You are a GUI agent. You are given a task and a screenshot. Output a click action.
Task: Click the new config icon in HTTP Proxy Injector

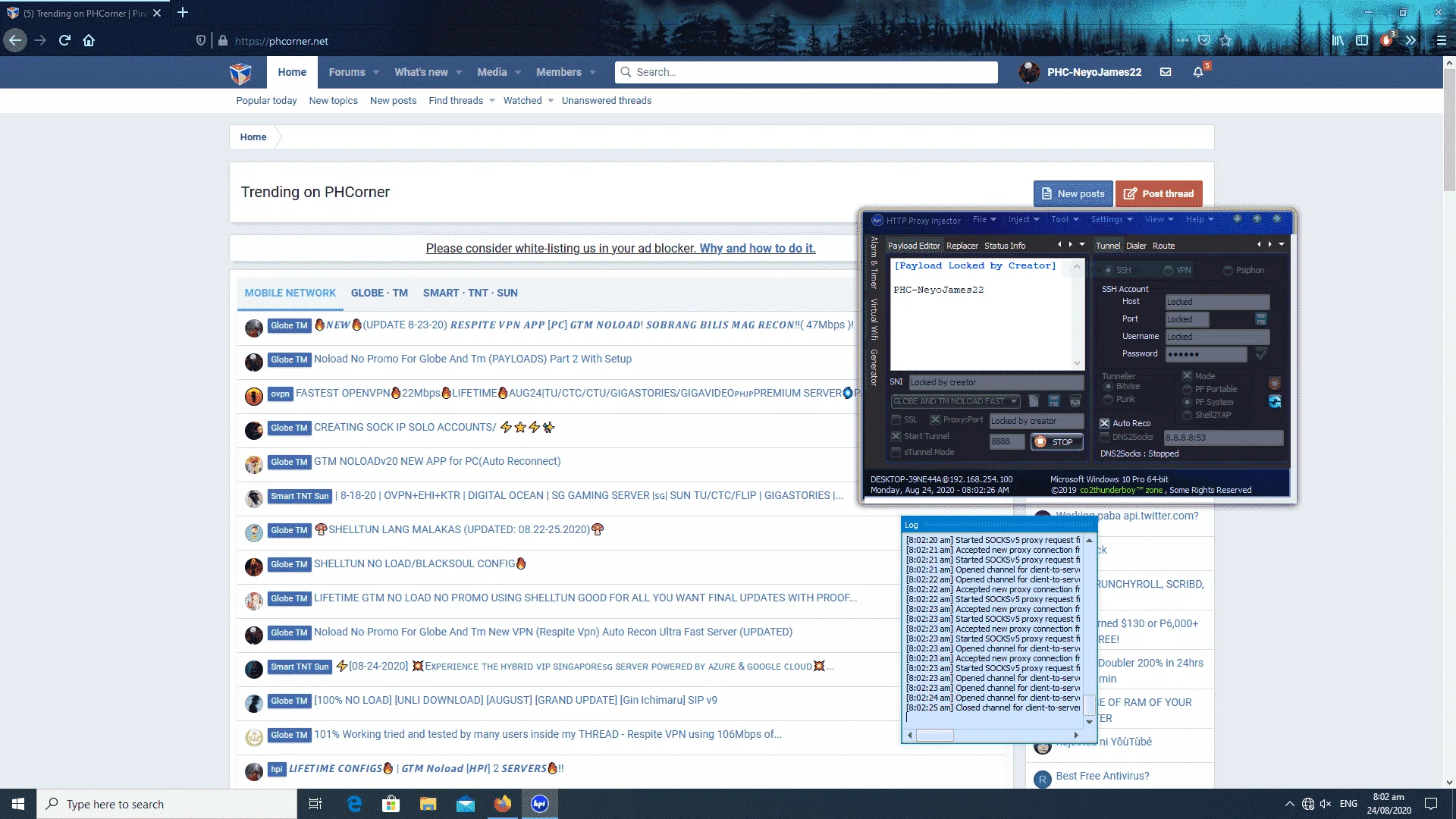[x=1034, y=400]
